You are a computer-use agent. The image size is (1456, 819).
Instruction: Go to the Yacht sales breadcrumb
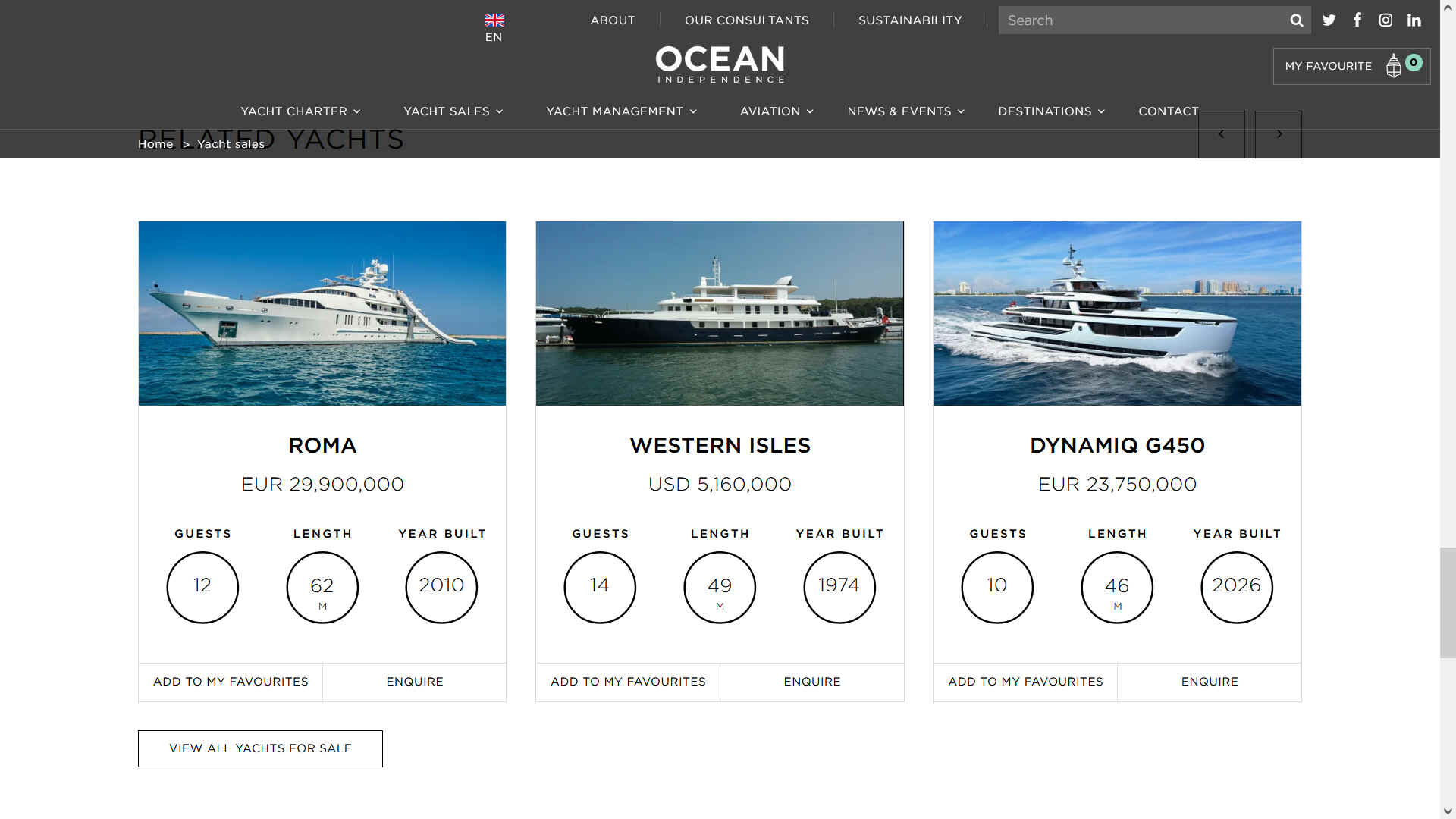(x=231, y=144)
